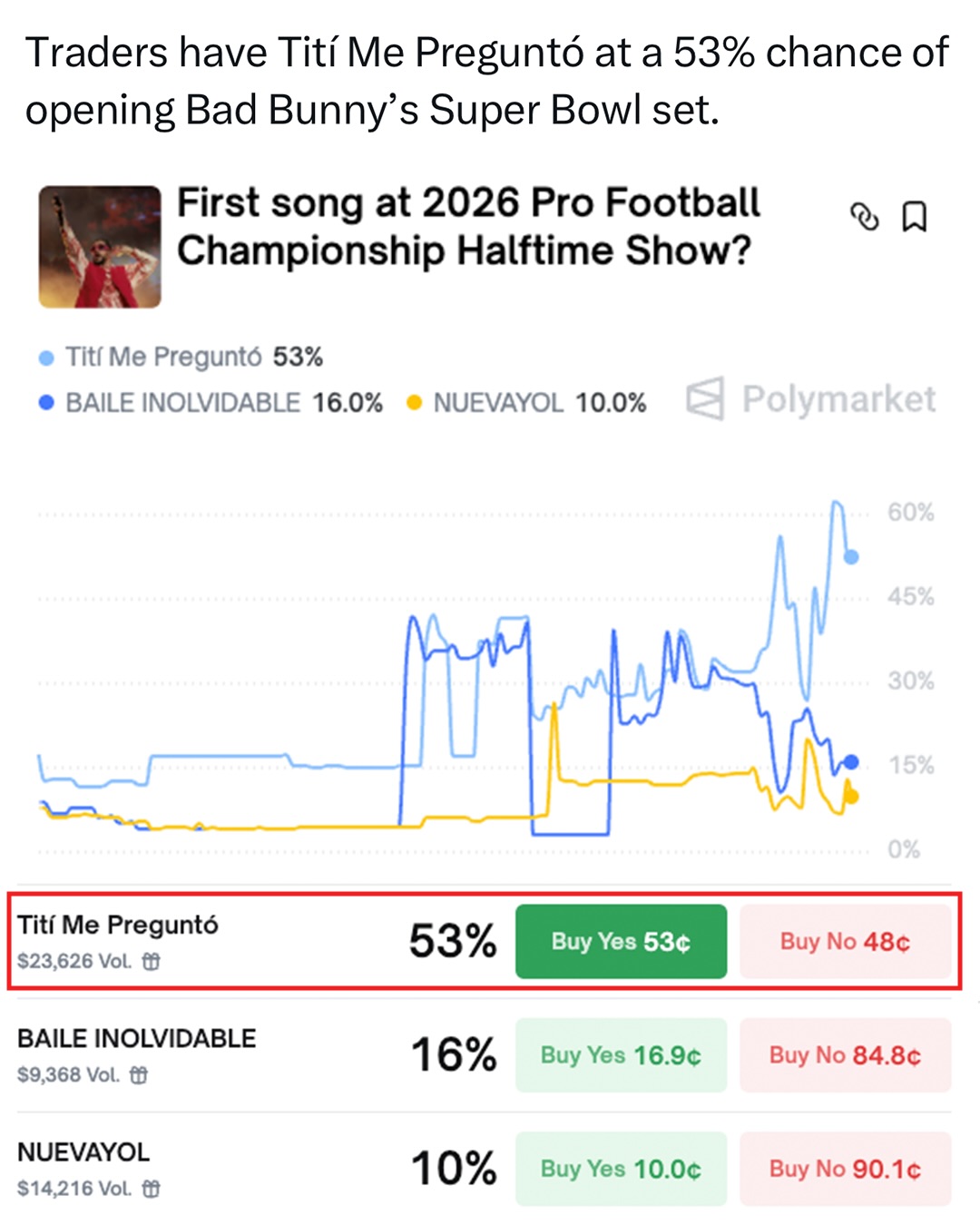Screen dimensions: 980x1225
Task: Bookmark this halftime show market
Action: click(914, 217)
